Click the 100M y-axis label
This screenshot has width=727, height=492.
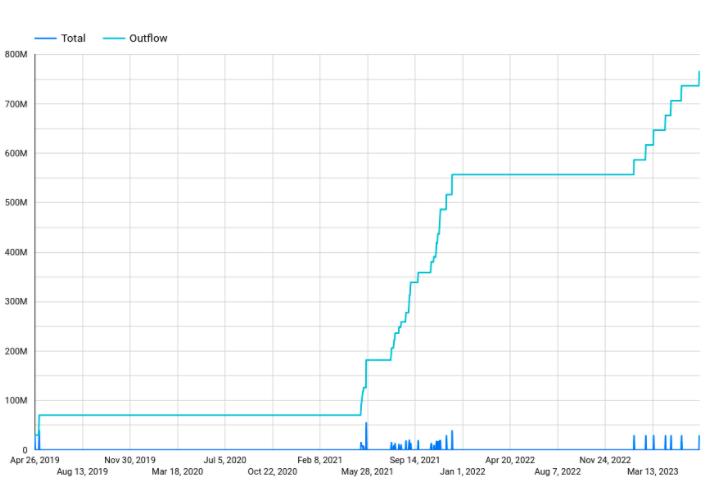coord(16,400)
